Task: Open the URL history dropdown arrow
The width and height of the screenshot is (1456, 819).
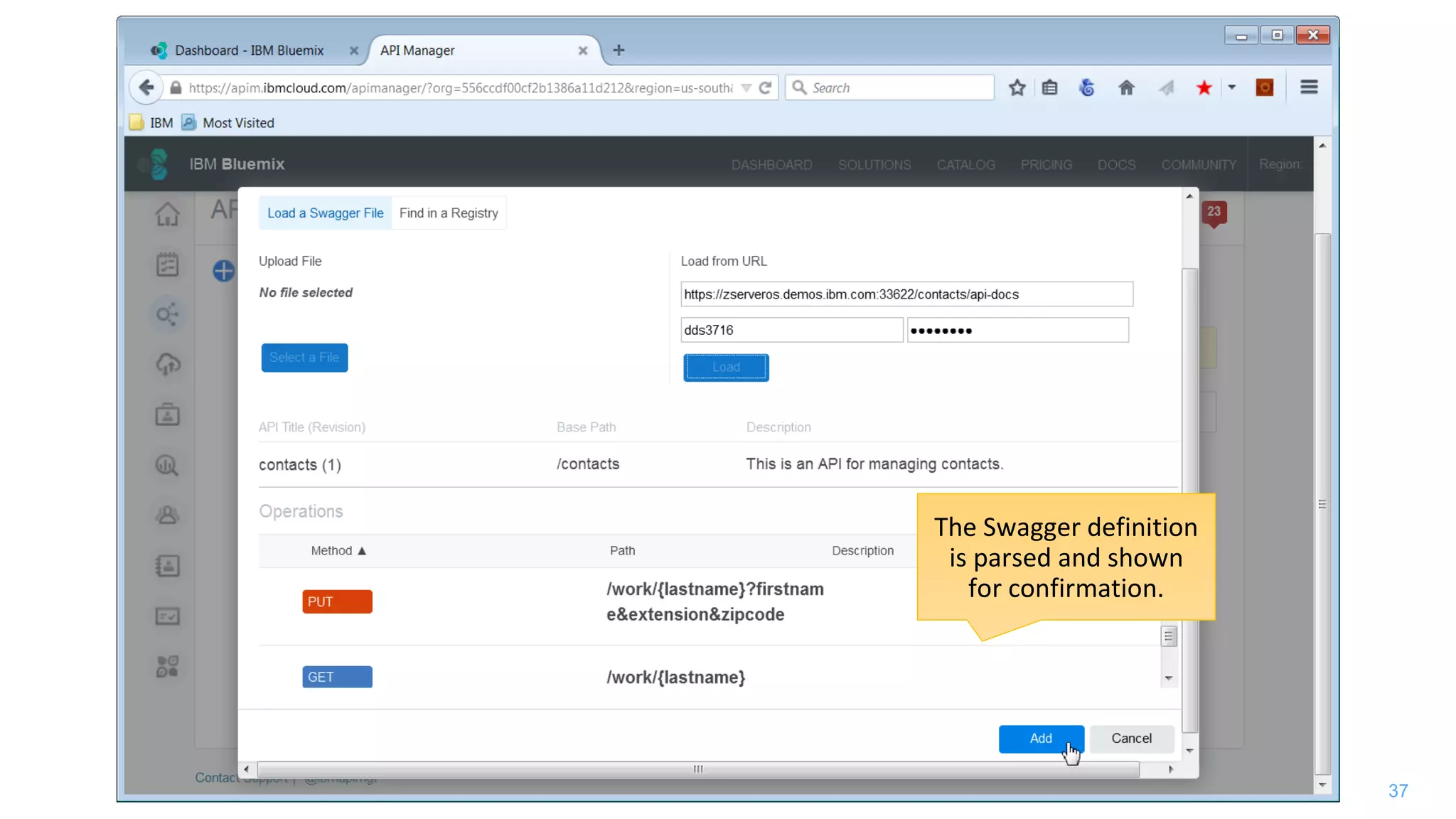Action: pyautogui.click(x=746, y=88)
